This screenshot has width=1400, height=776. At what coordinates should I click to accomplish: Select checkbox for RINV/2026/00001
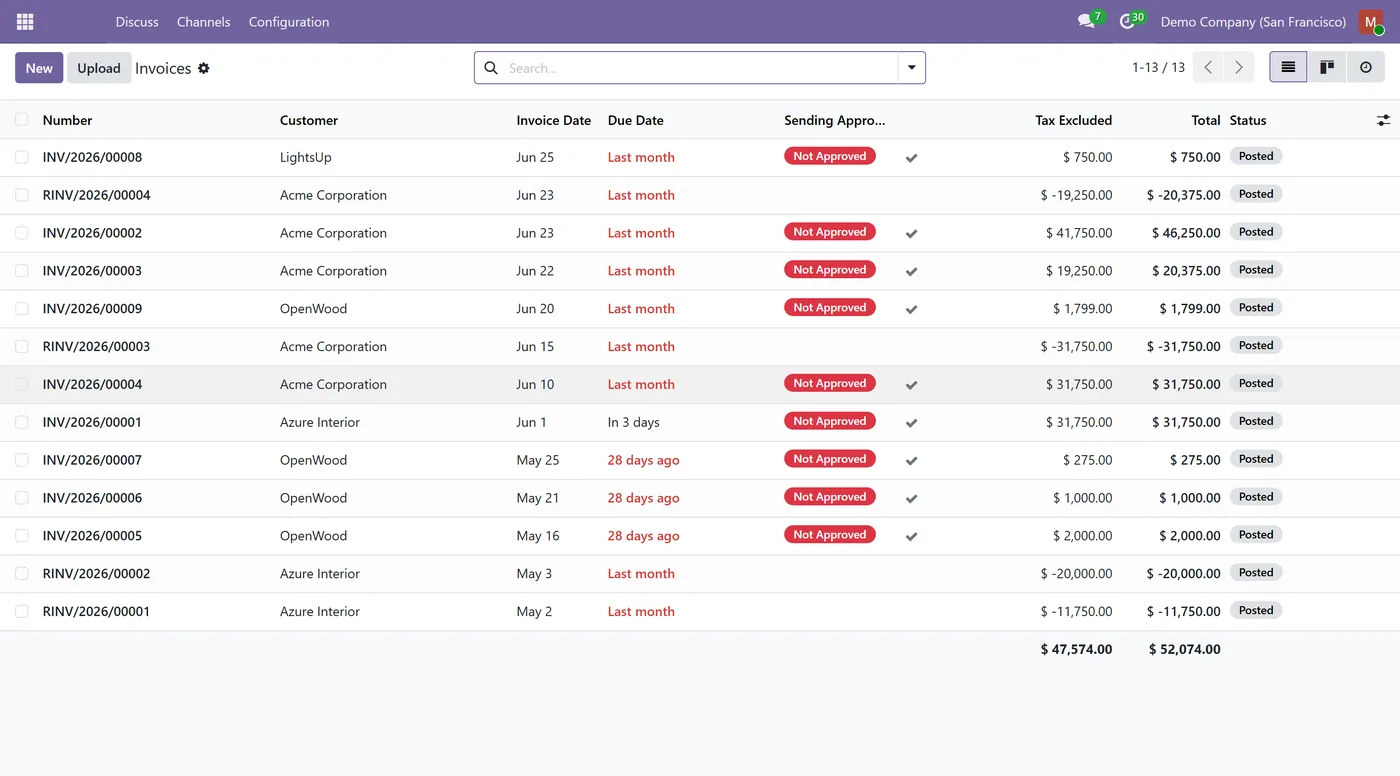22,611
